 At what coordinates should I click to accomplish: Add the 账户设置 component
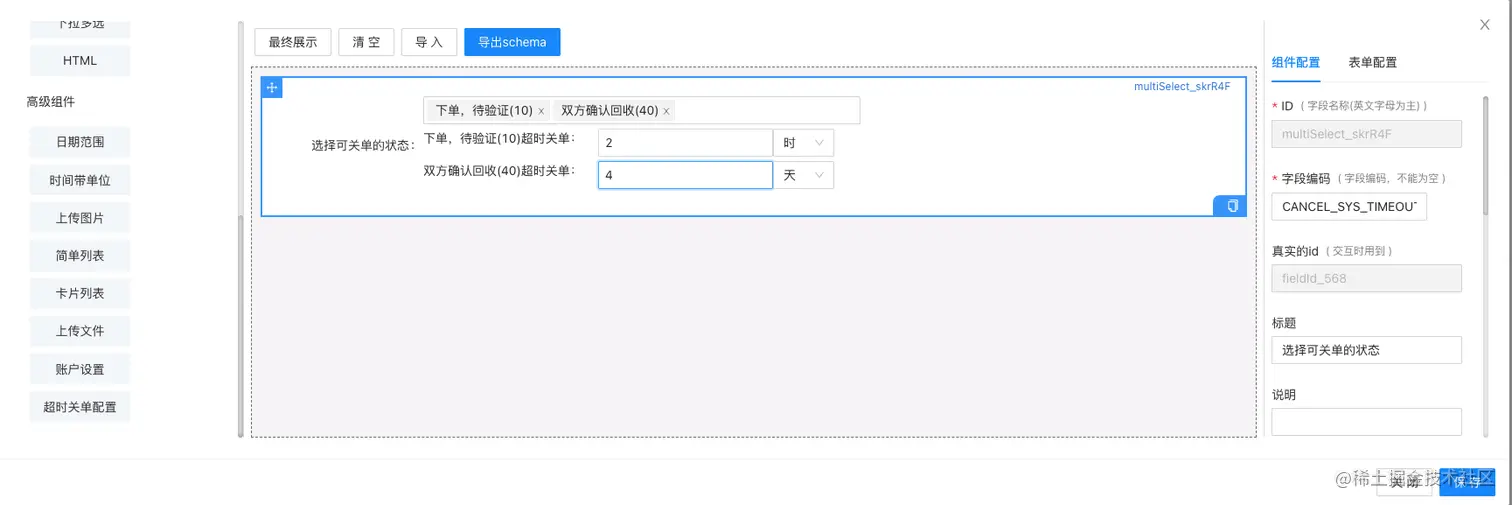[80, 369]
